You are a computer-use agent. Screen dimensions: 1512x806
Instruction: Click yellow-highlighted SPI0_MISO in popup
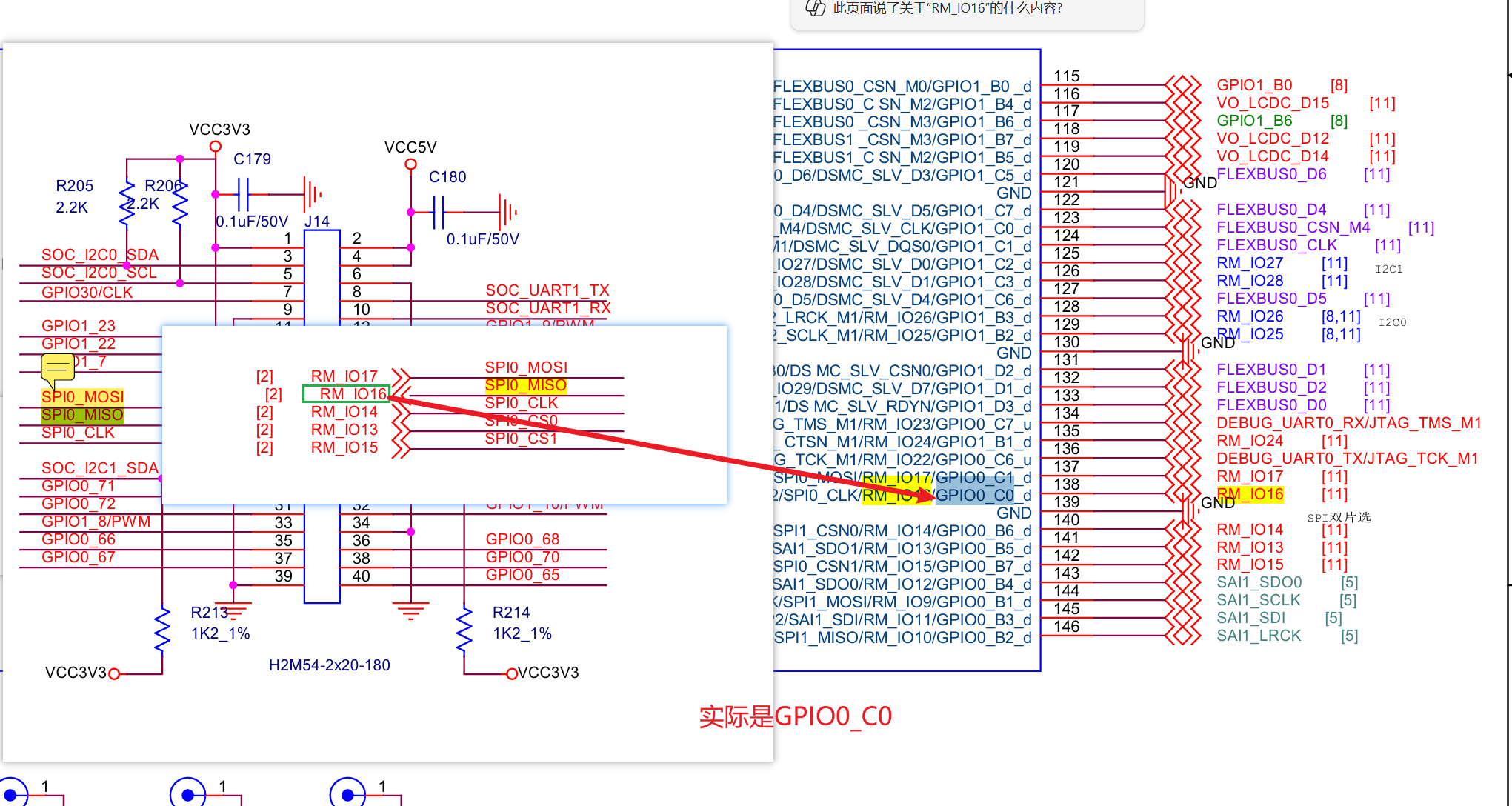(x=525, y=385)
